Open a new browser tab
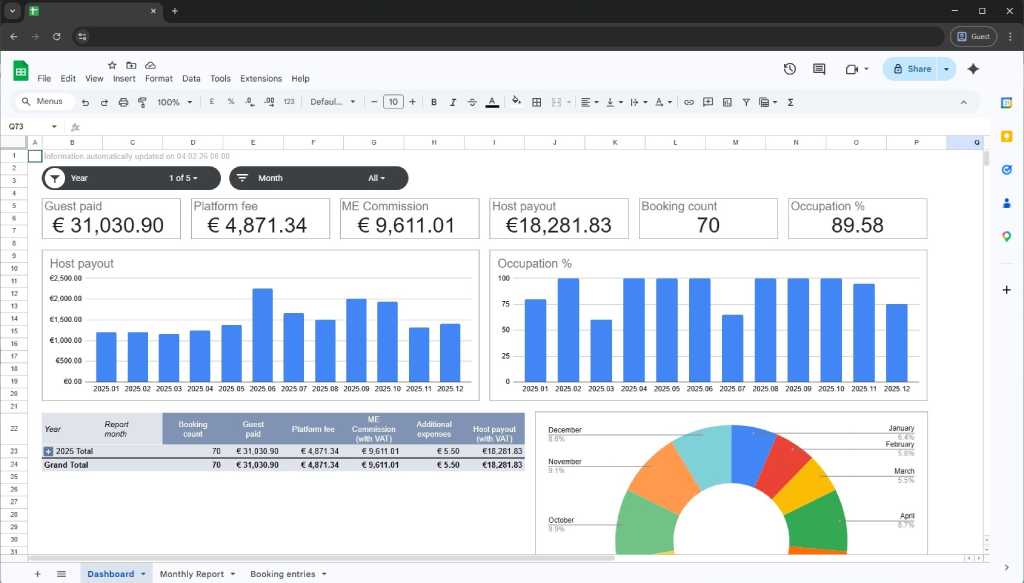The width and height of the screenshot is (1024, 583). [174, 11]
